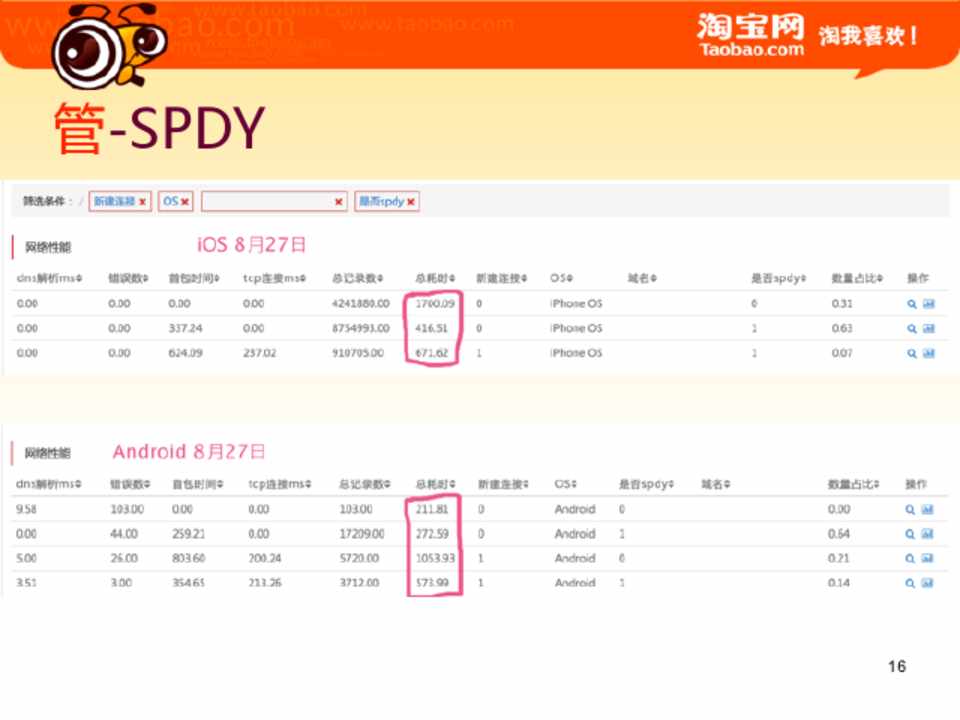Clear the empty filter tag with the red X
This screenshot has width=960, height=720.
click(x=339, y=202)
